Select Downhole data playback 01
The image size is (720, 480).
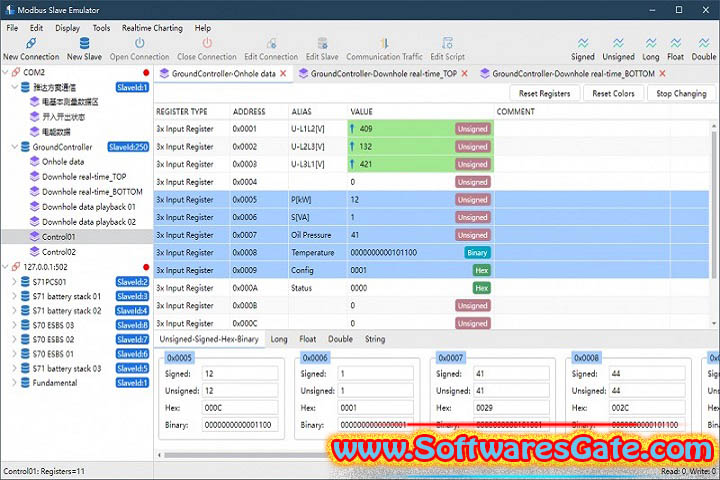(89, 207)
